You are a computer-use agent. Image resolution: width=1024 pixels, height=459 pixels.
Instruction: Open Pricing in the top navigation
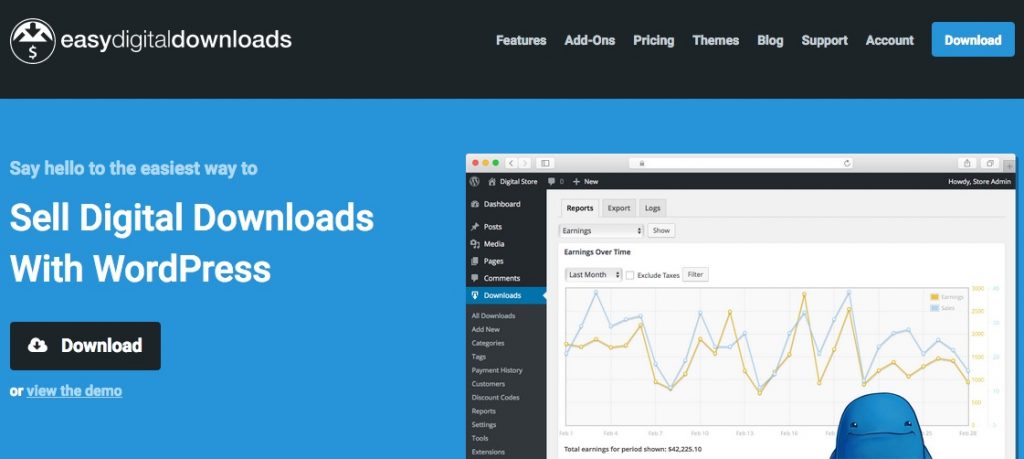click(x=654, y=40)
